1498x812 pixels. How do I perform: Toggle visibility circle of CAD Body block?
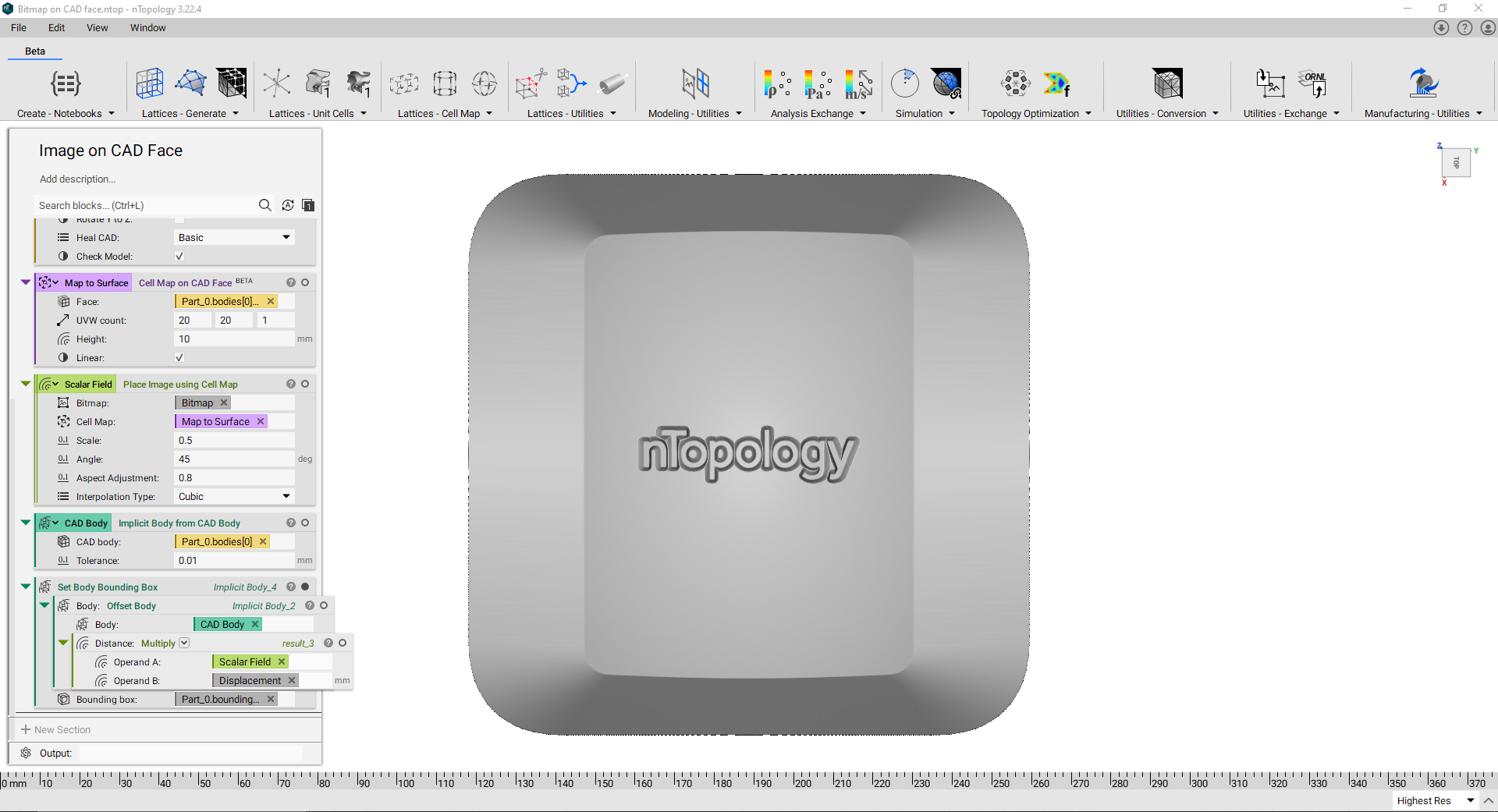(x=305, y=523)
